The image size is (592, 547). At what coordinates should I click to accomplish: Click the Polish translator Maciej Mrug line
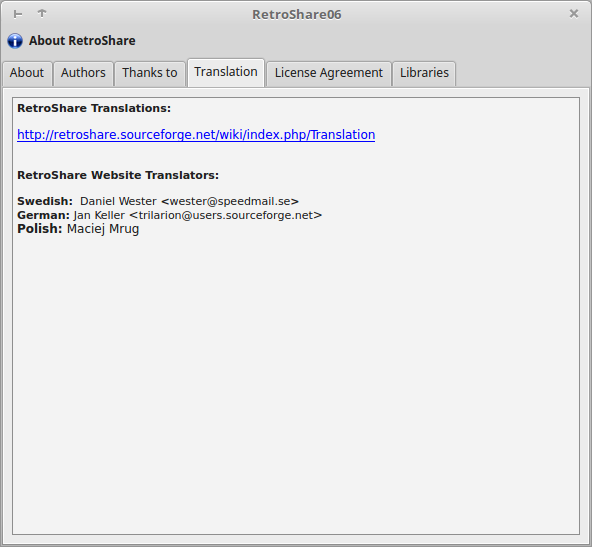point(78,229)
